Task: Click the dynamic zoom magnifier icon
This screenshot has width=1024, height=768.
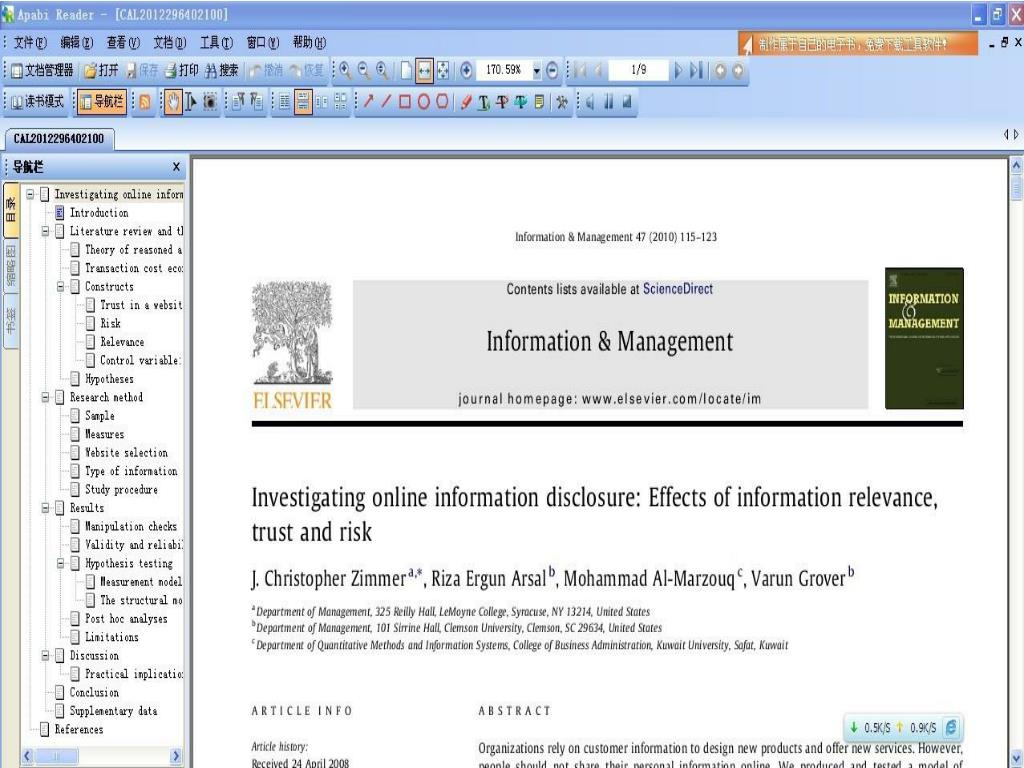Action: point(383,71)
